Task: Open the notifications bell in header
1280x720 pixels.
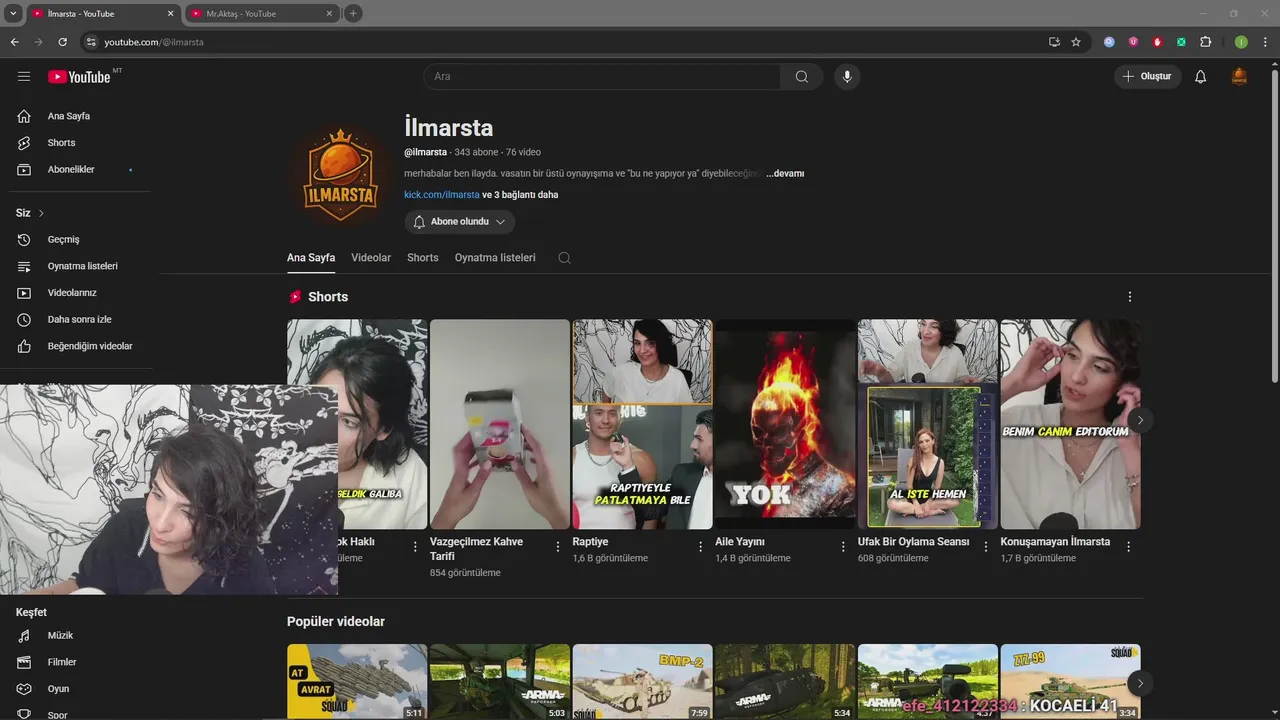Action: tap(1200, 77)
